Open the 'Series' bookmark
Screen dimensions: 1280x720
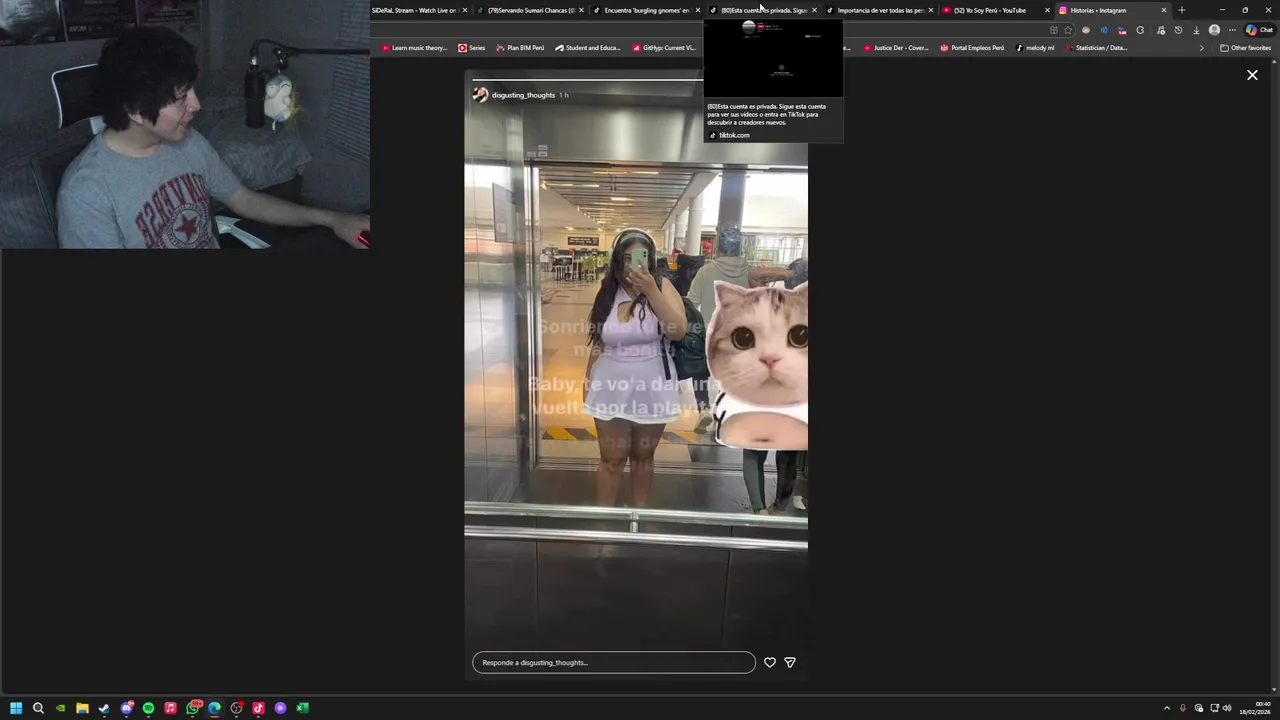point(472,48)
